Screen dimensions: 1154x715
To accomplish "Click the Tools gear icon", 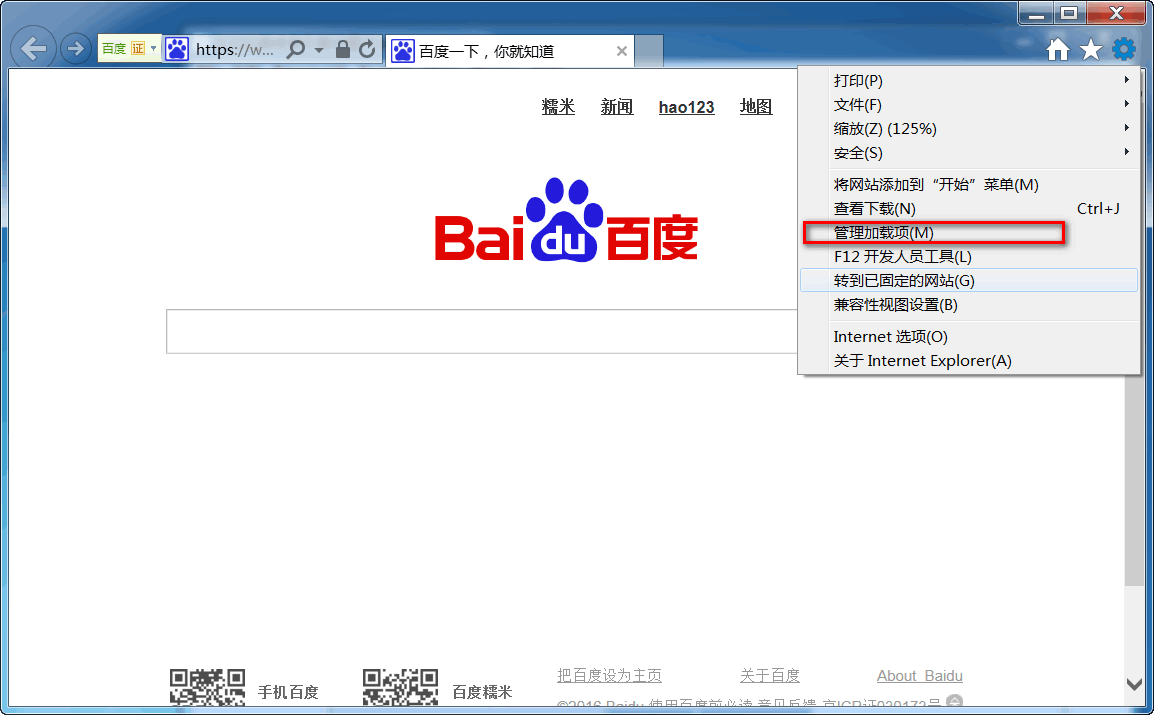I will pyautogui.click(x=1124, y=49).
